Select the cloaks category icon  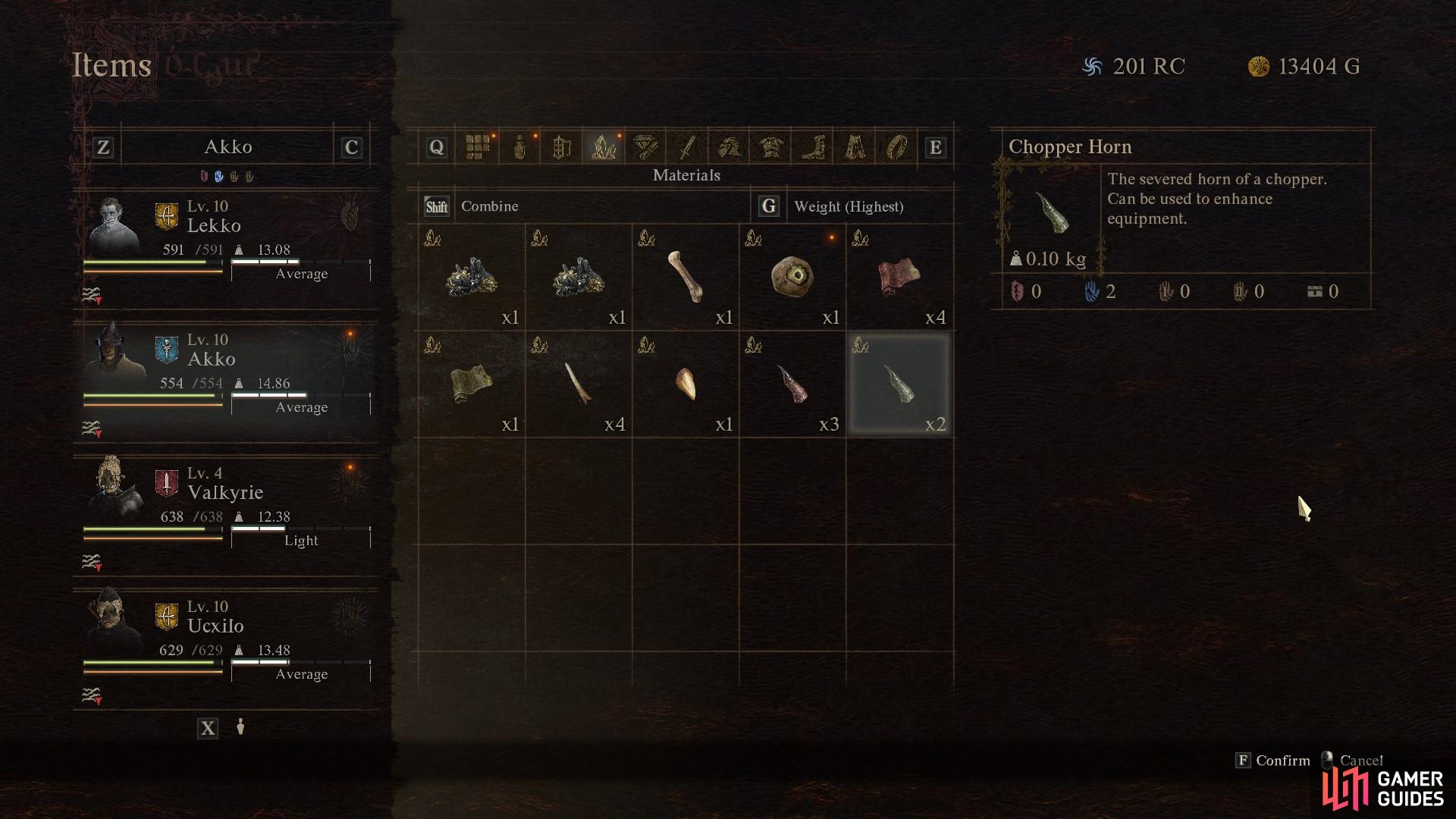pos(855,147)
